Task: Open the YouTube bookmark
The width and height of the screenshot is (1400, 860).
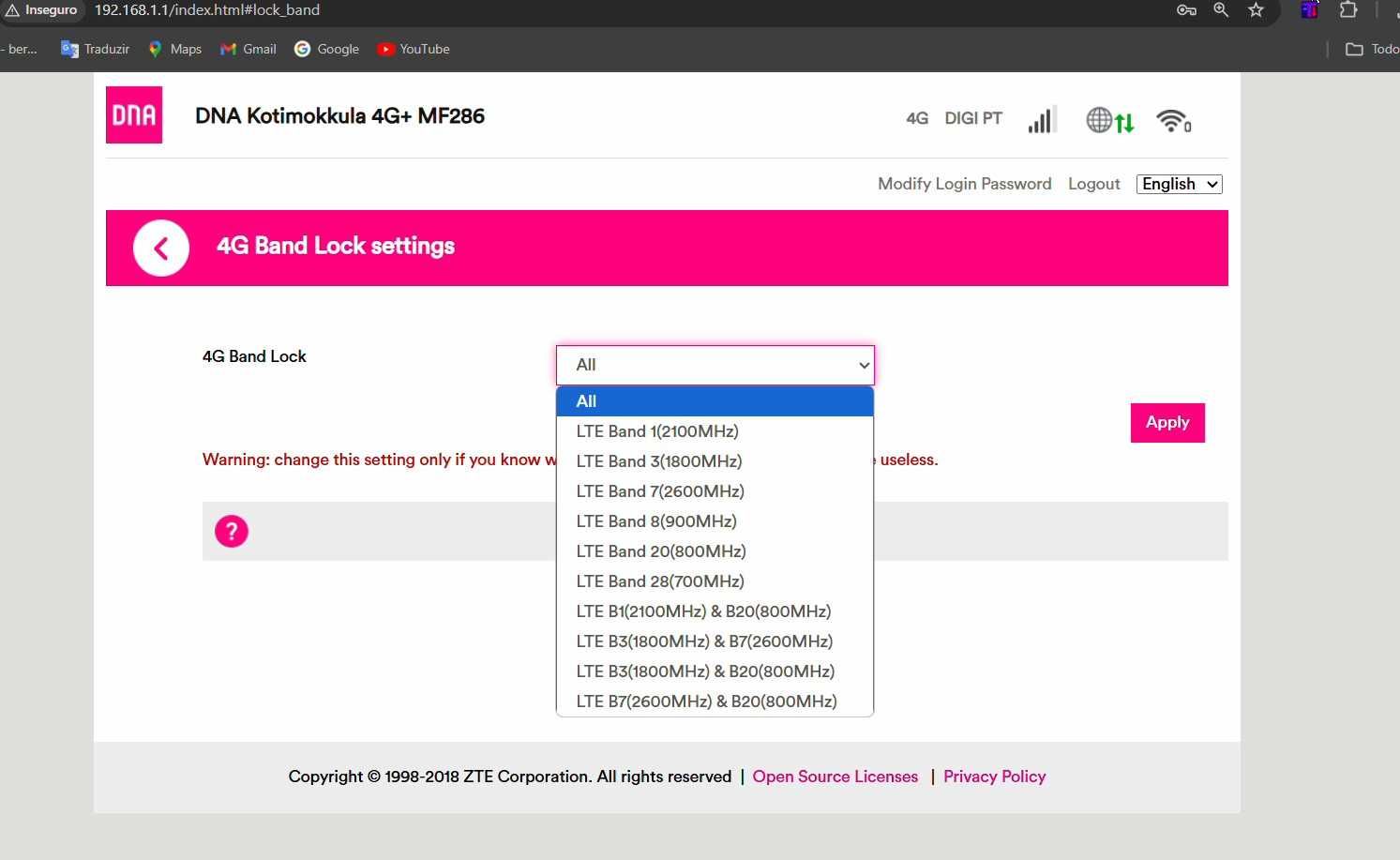Action: [413, 49]
